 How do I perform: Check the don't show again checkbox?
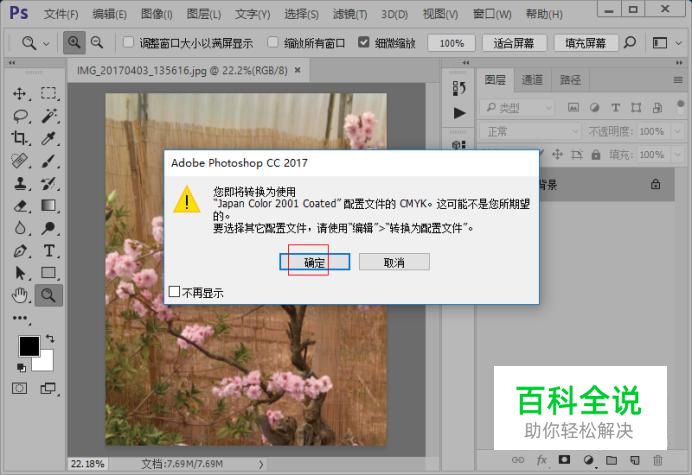[174, 291]
